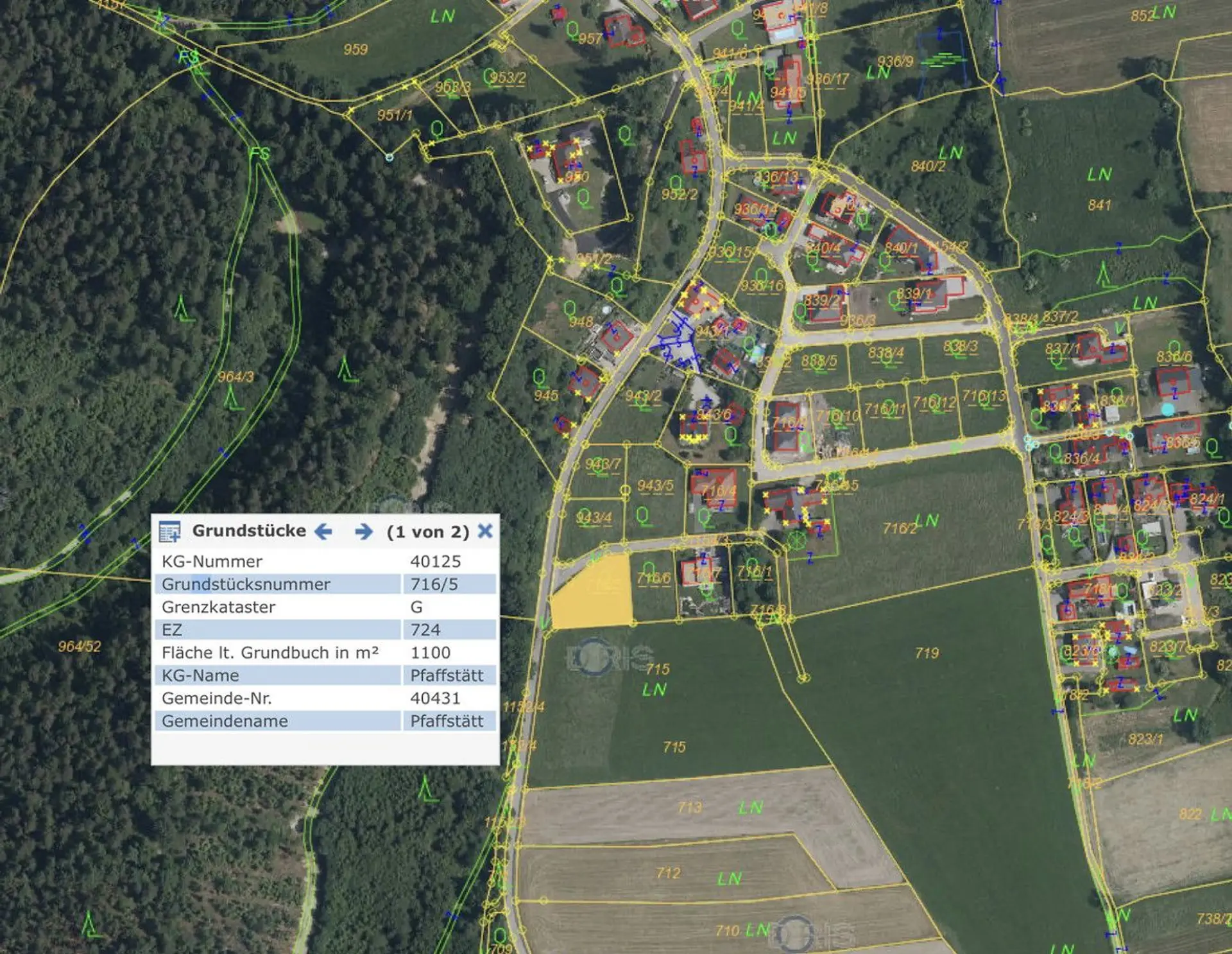Screen dimensions: 1232x954
Task: Select the Grundstücksnummer 716/5 value
Action: point(434,584)
